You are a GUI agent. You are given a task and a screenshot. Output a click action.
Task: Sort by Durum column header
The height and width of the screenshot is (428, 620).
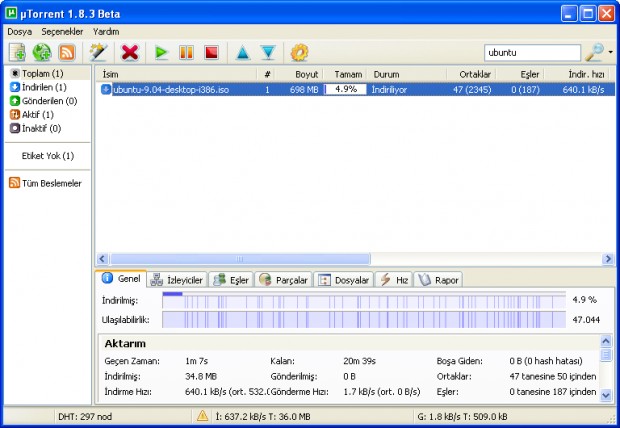[407, 74]
